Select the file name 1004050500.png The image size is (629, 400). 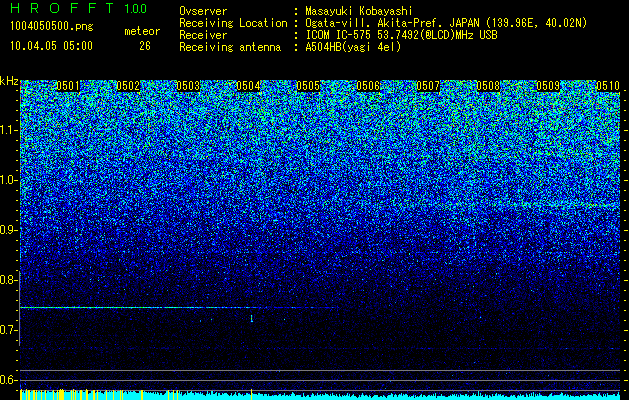(52, 27)
